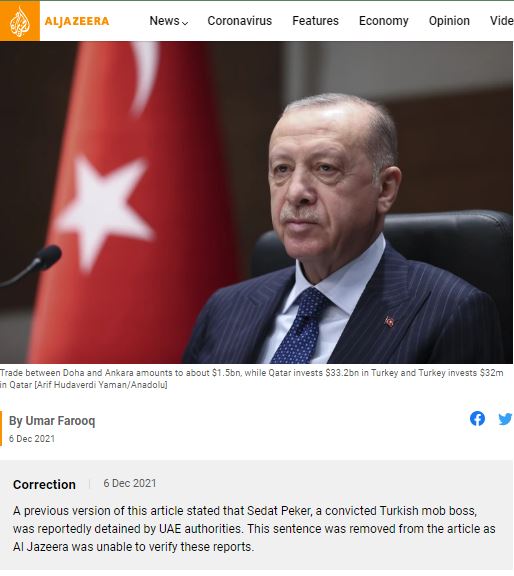Screen dimensions: 514x576
Task: Click the orange bar beside the byline
Action: tap(1, 428)
